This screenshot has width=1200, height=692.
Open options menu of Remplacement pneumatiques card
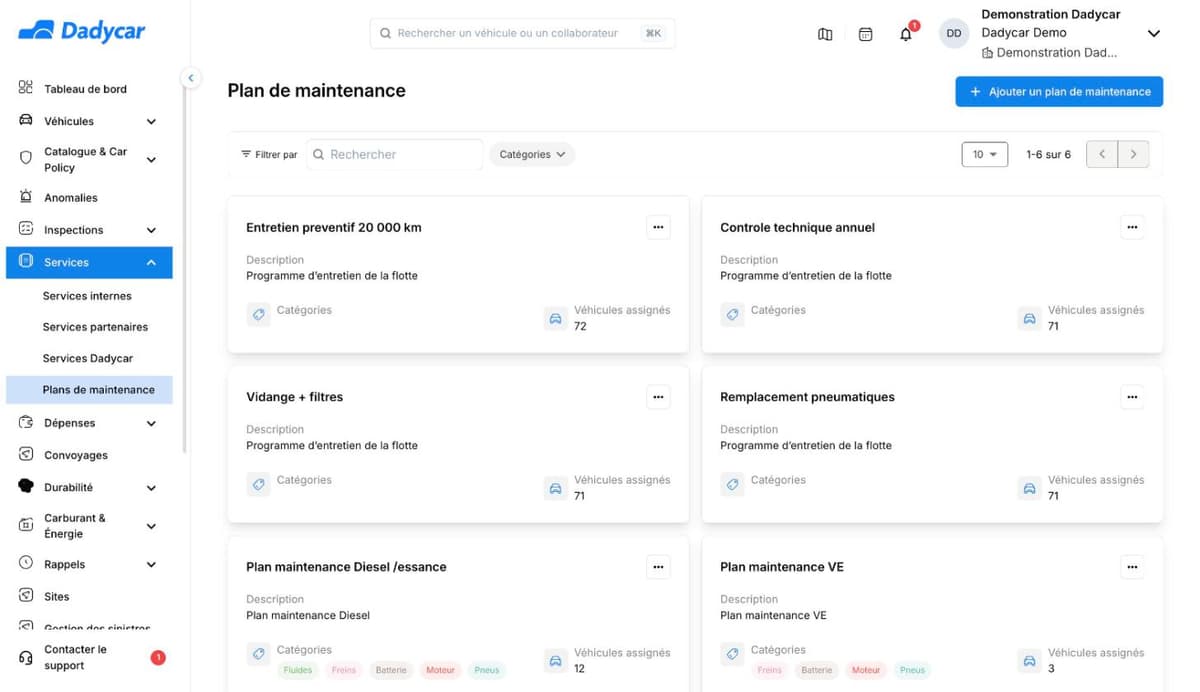click(1132, 397)
